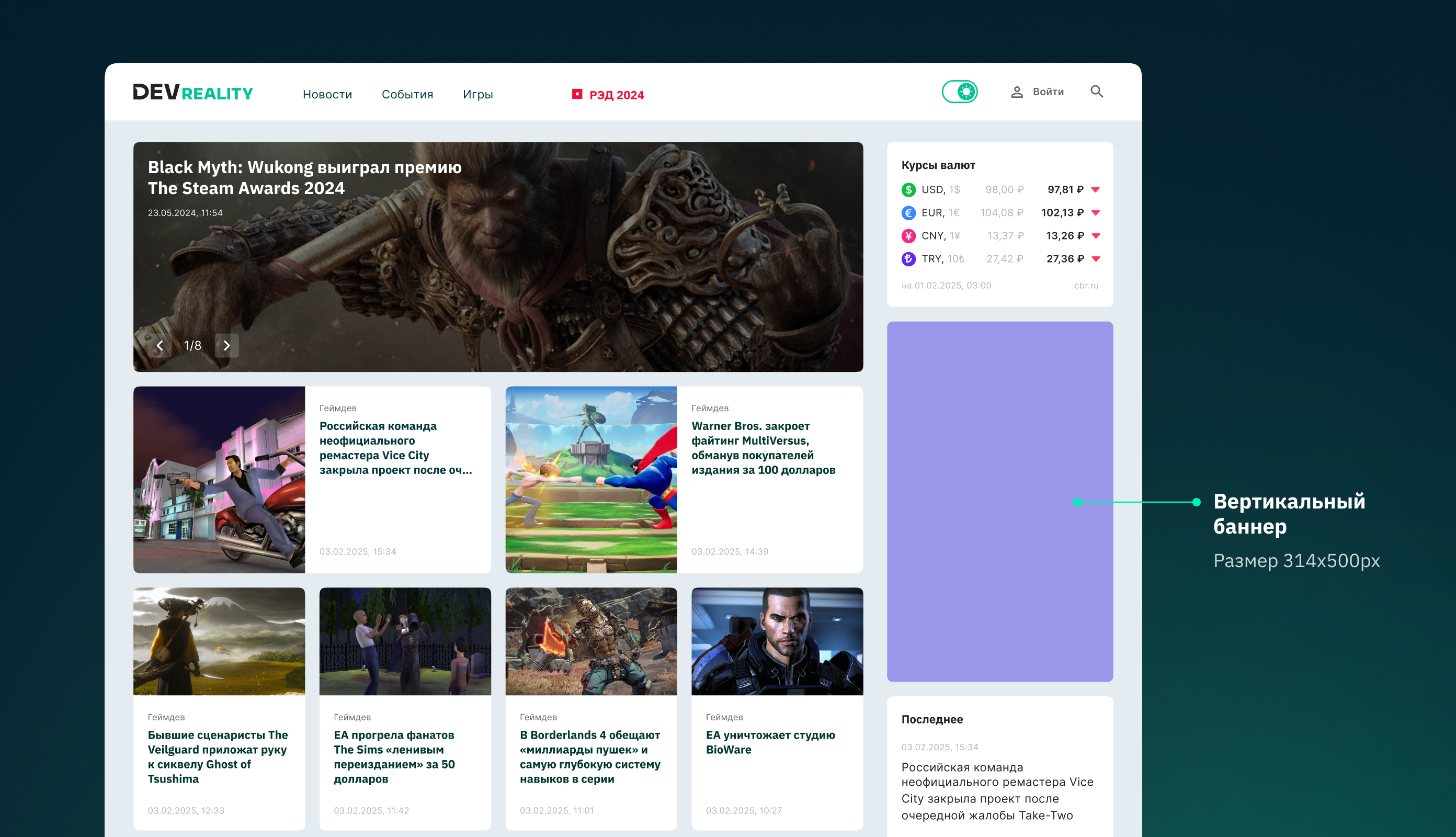
Task: Click the EUR euro currency icon
Action: tap(908, 213)
